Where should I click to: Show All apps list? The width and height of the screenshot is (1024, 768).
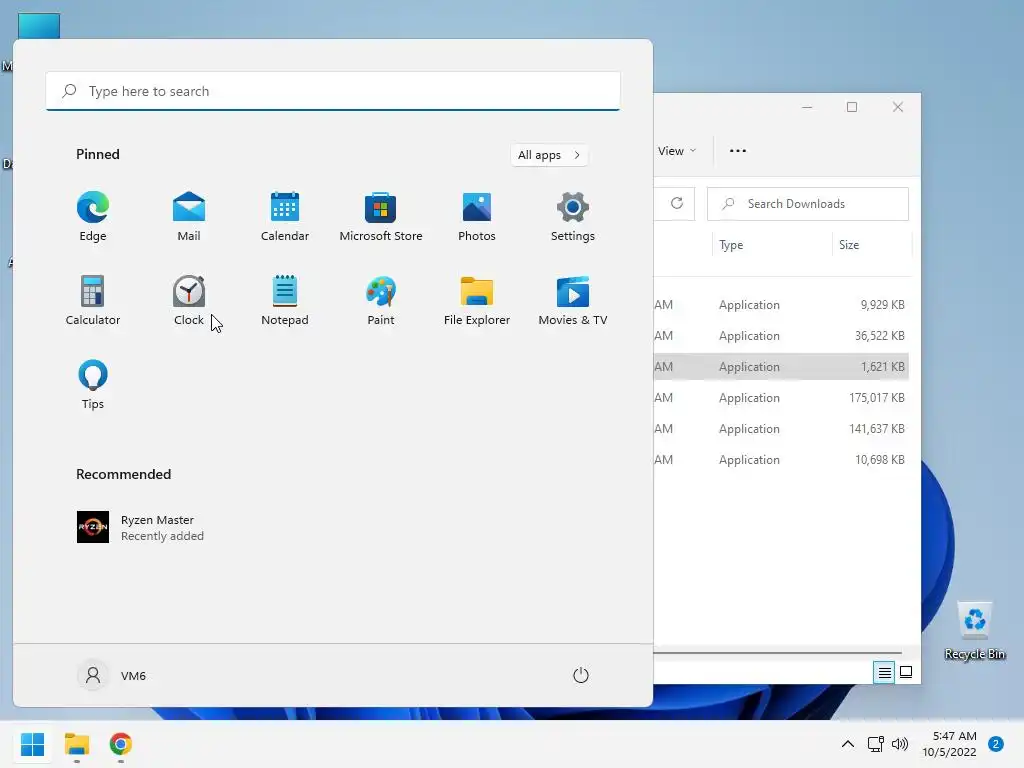click(549, 155)
